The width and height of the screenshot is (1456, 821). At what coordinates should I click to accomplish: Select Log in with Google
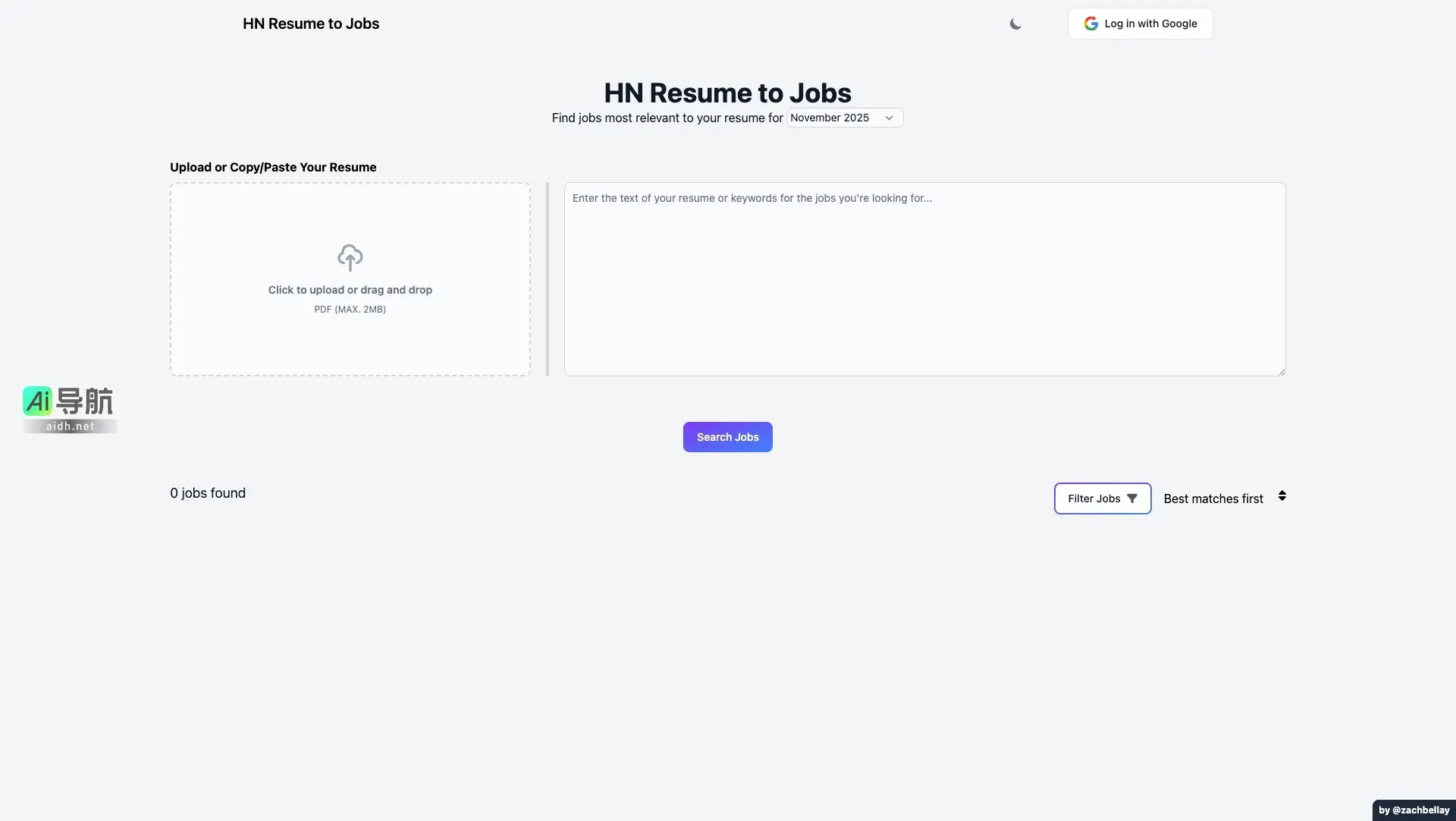1140,23
